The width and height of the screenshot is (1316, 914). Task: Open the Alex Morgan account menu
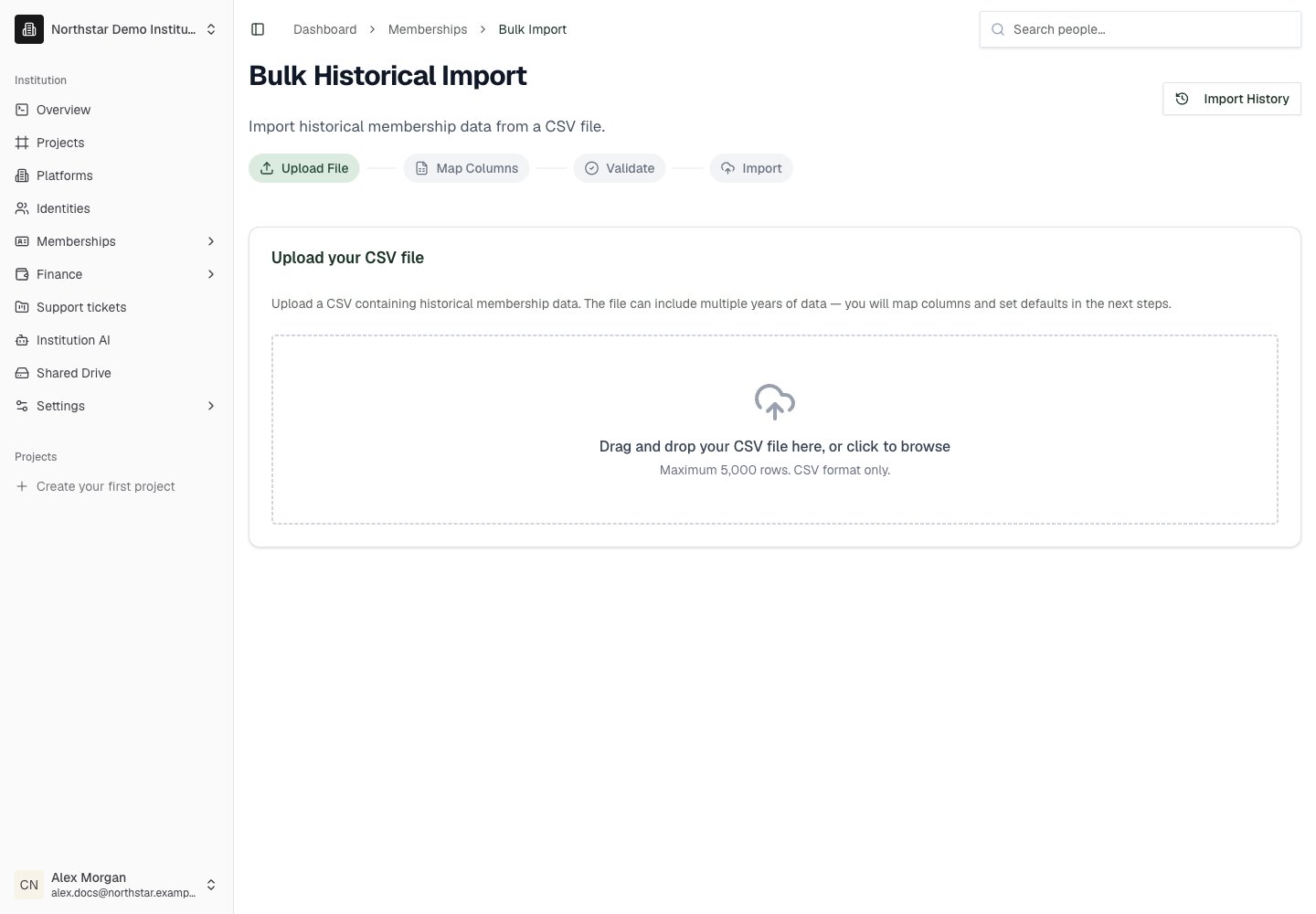[x=116, y=885]
